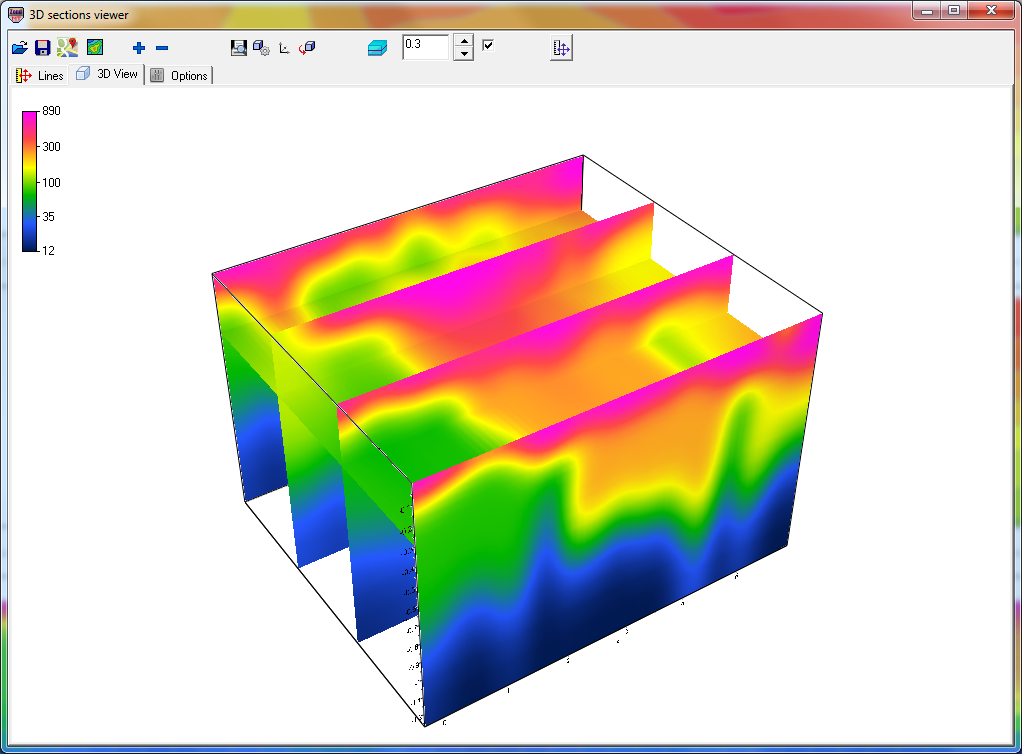Click the cyan layer slab icon
Viewport: 1022px width, 754px height.
point(376,48)
